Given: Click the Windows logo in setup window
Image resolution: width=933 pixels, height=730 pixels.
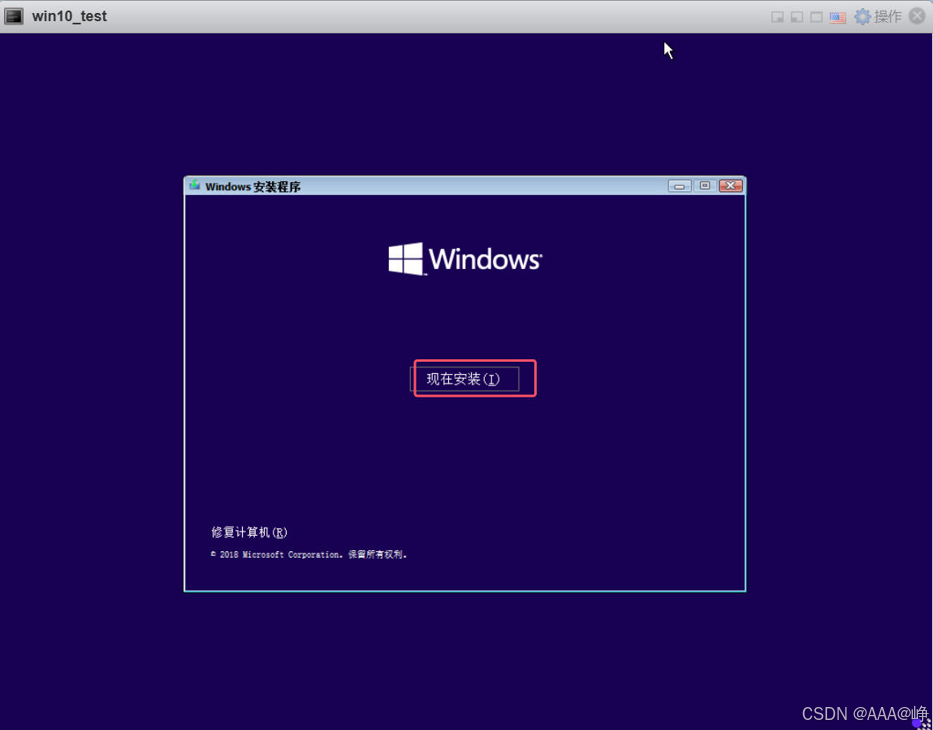Looking at the screenshot, I should coord(405,259).
